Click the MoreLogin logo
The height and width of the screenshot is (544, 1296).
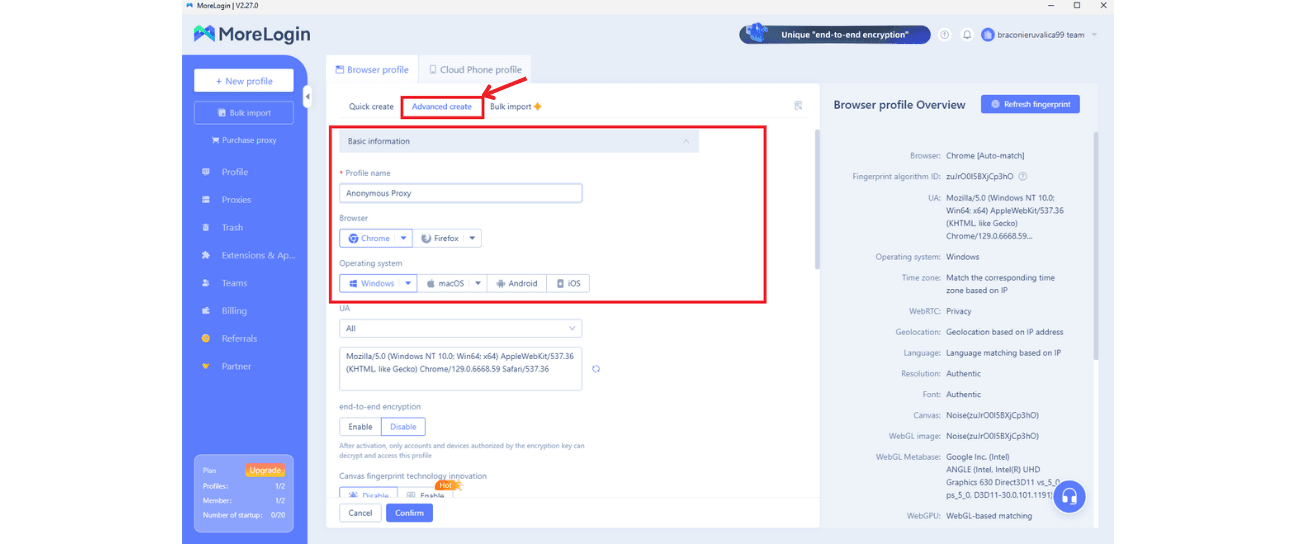(x=252, y=34)
